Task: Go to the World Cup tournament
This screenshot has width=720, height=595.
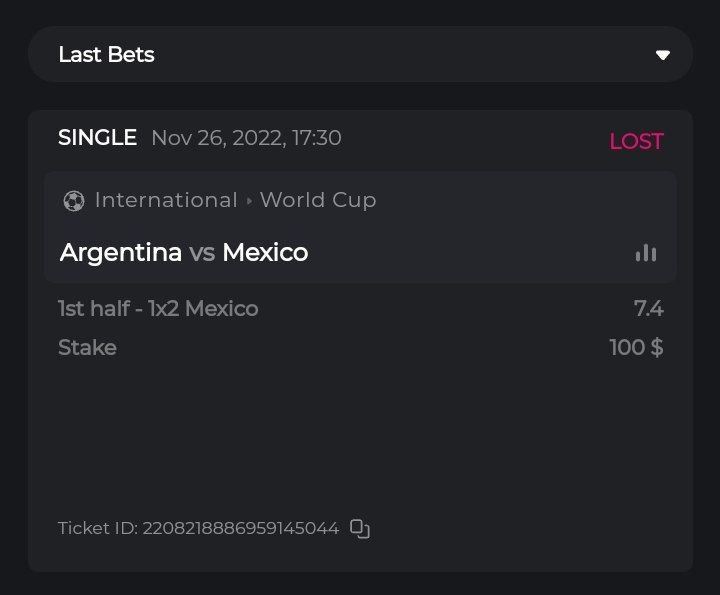Action: click(x=318, y=200)
